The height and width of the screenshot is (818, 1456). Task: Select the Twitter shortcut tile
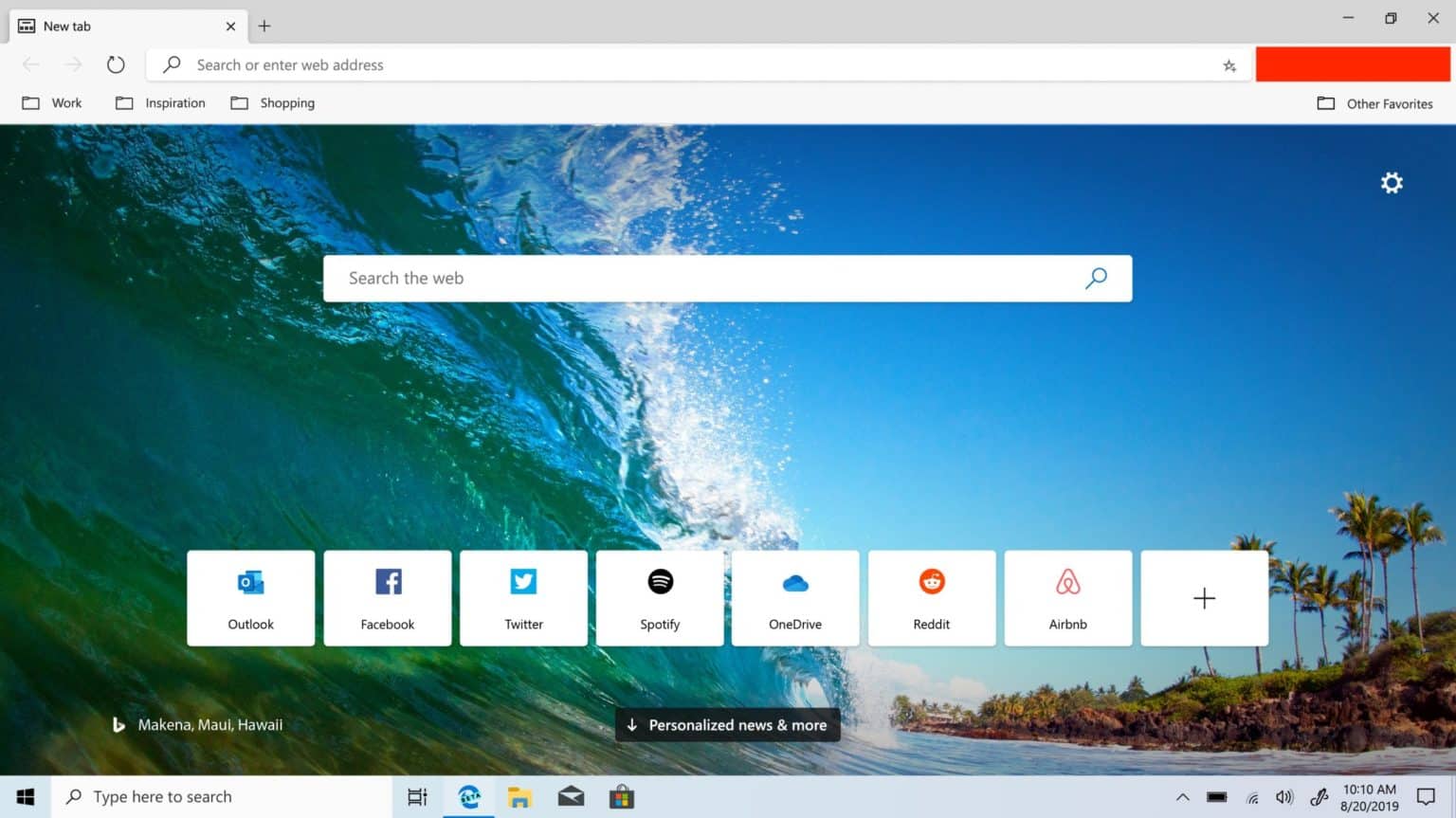pos(522,597)
